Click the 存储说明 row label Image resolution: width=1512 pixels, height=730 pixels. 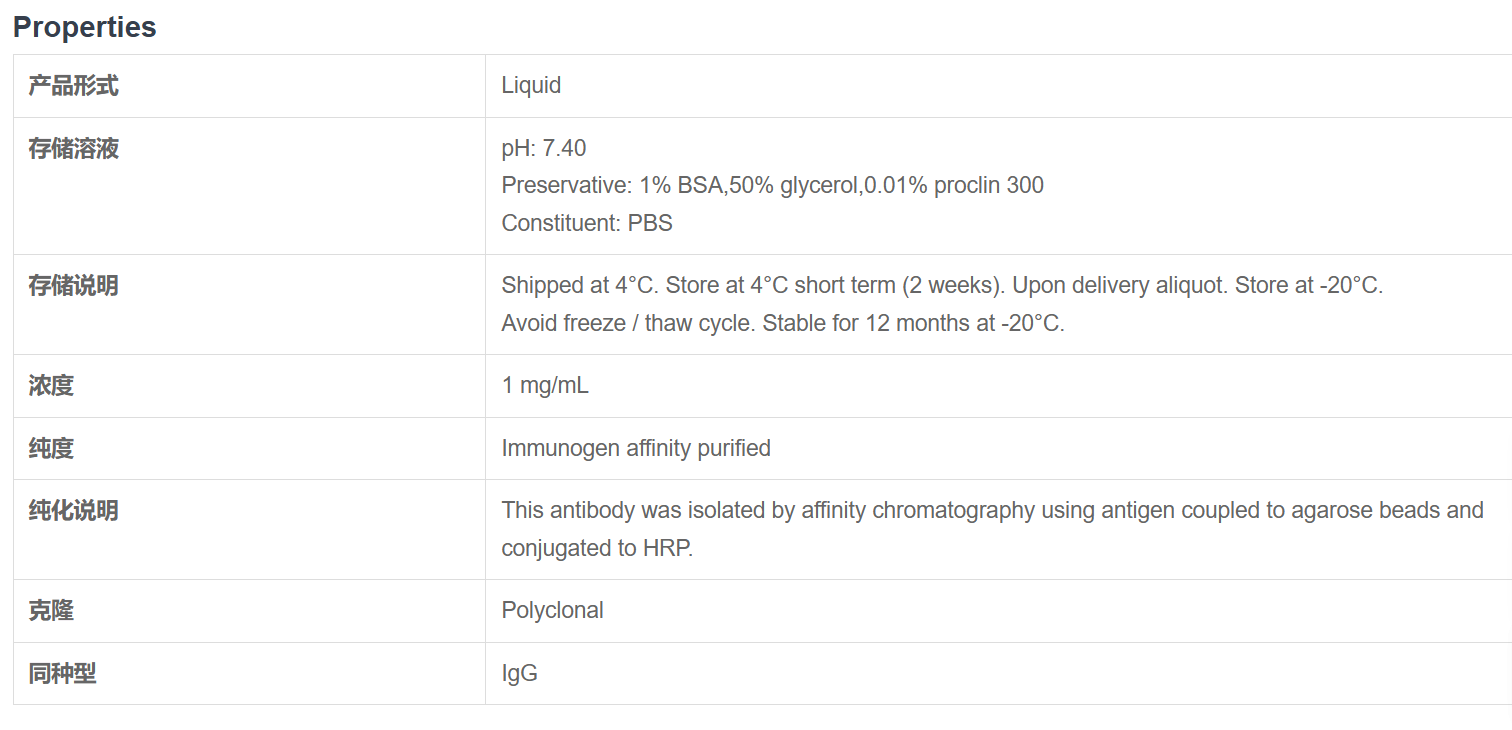73,286
